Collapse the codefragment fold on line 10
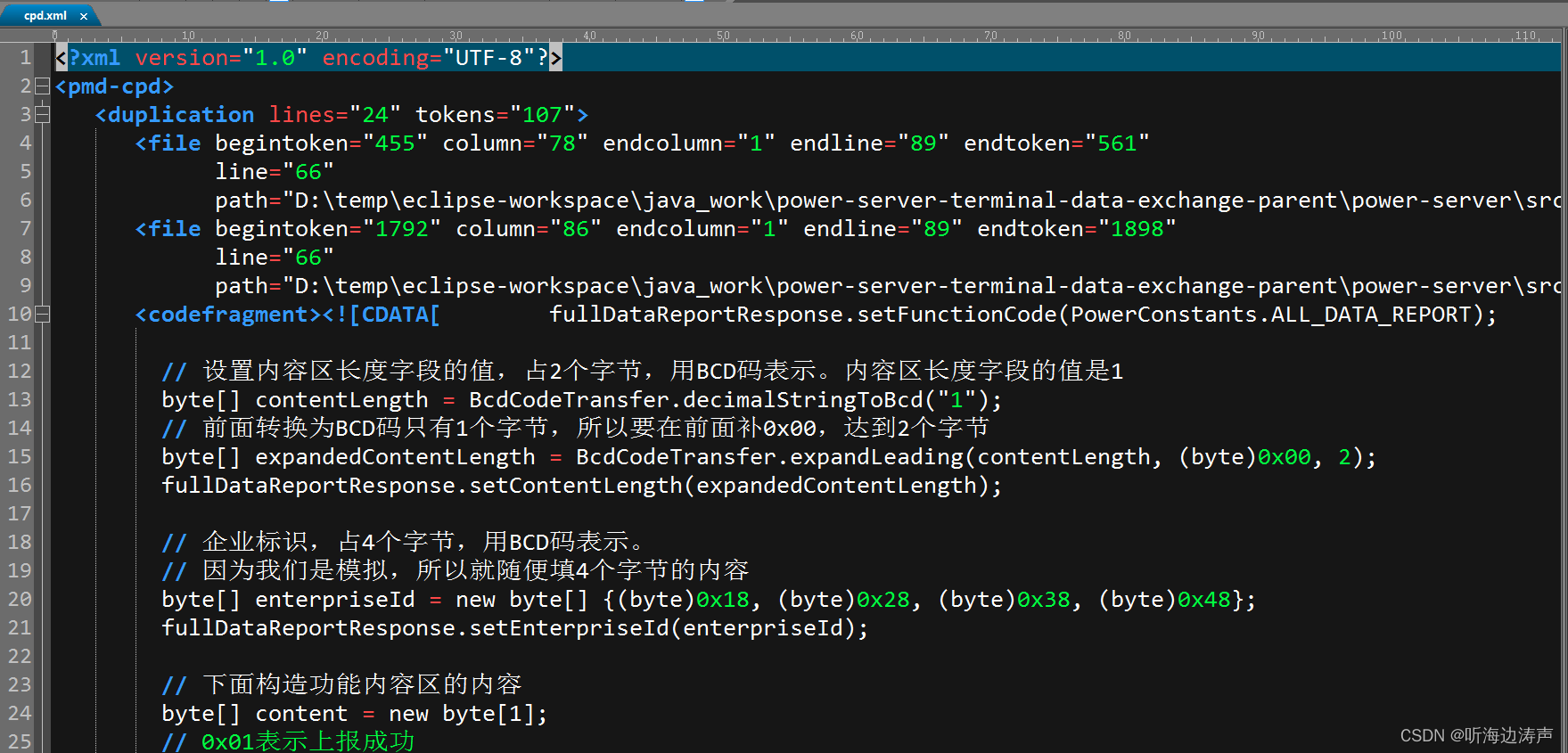 point(42,315)
